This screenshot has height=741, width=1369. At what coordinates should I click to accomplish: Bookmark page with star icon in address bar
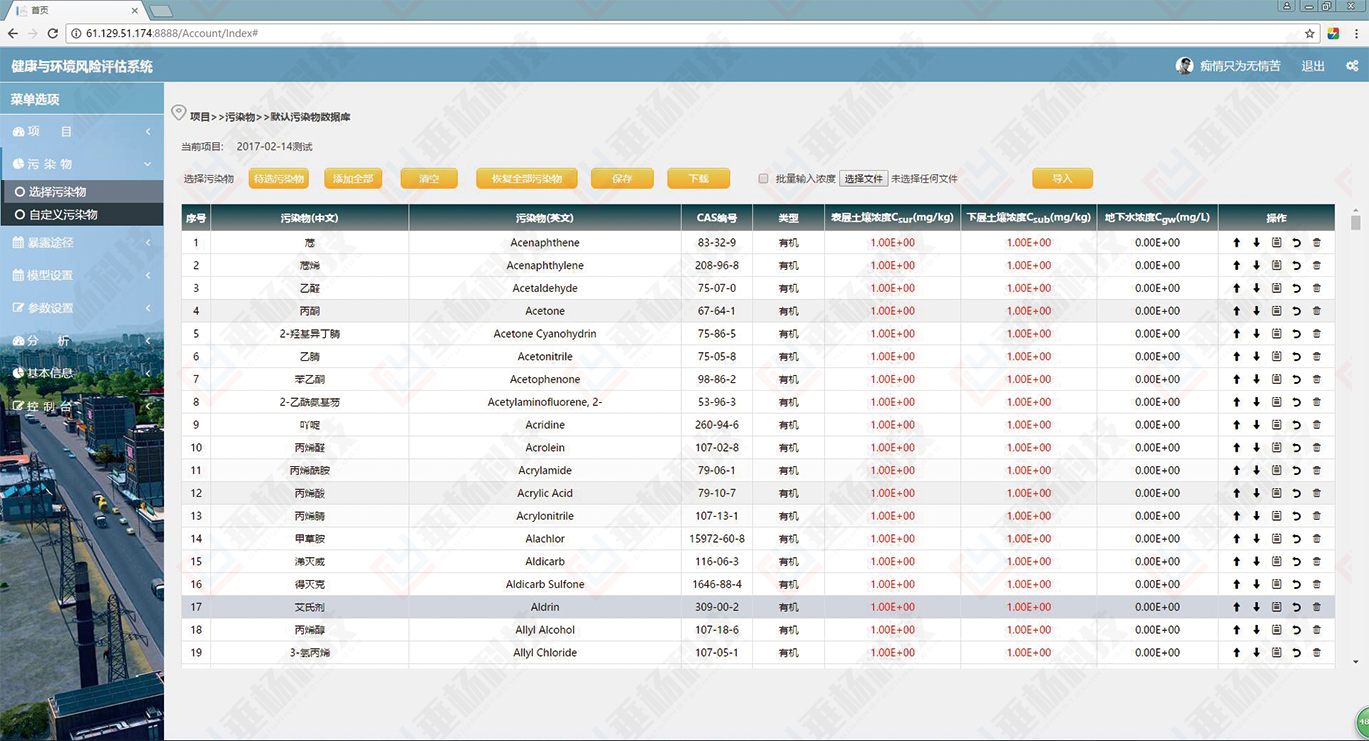(x=1310, y=34)
